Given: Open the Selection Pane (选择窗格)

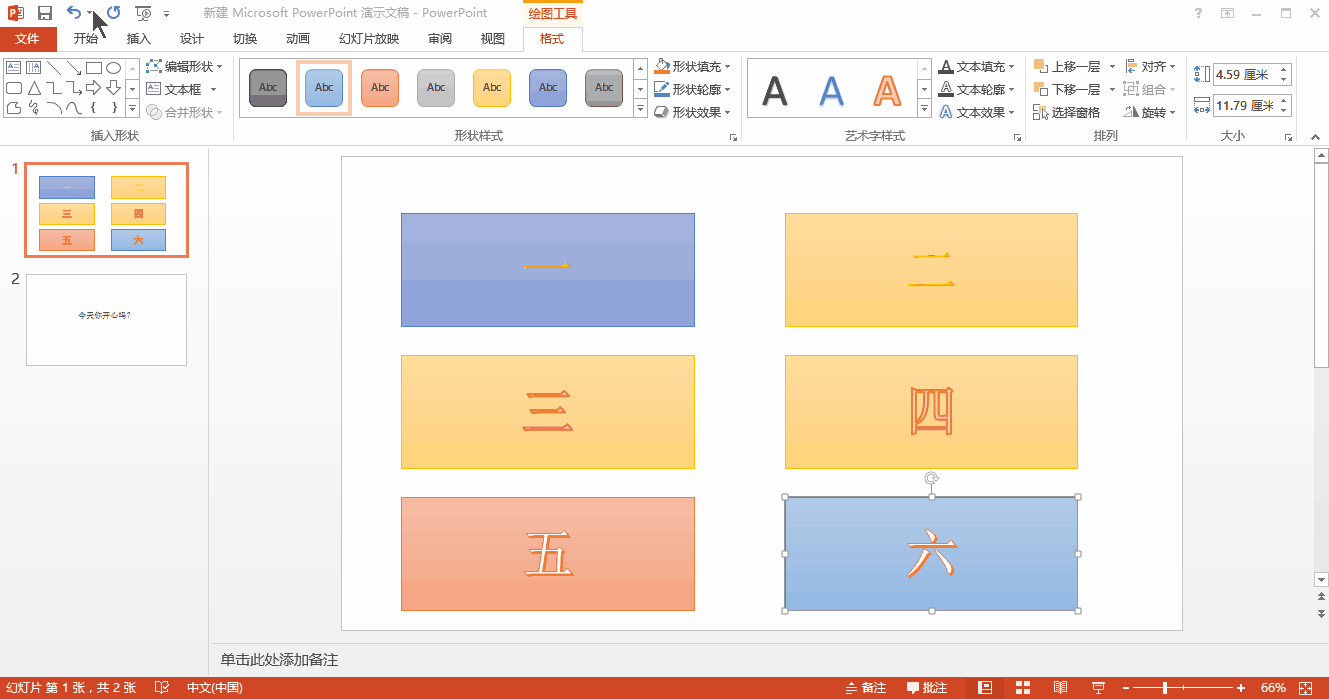Looking at the screenshot, I should (1067, 112).
